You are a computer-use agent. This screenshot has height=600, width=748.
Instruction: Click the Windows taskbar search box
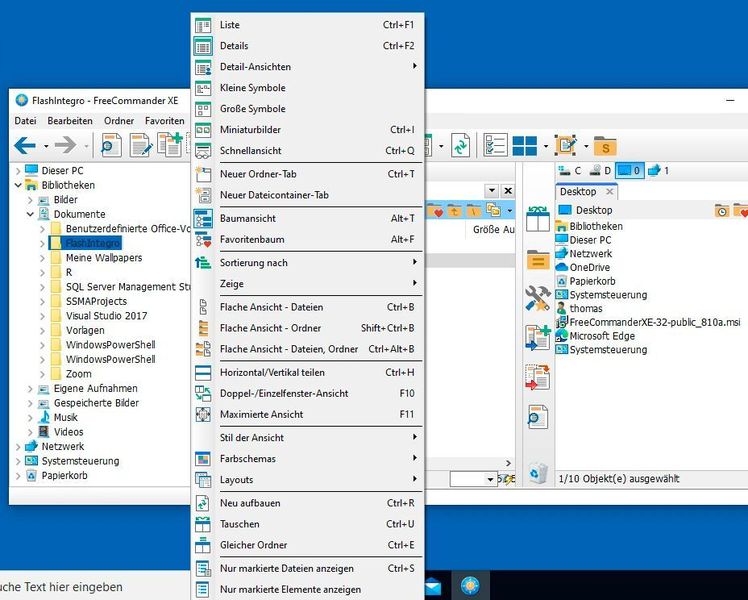coord(94,587)
